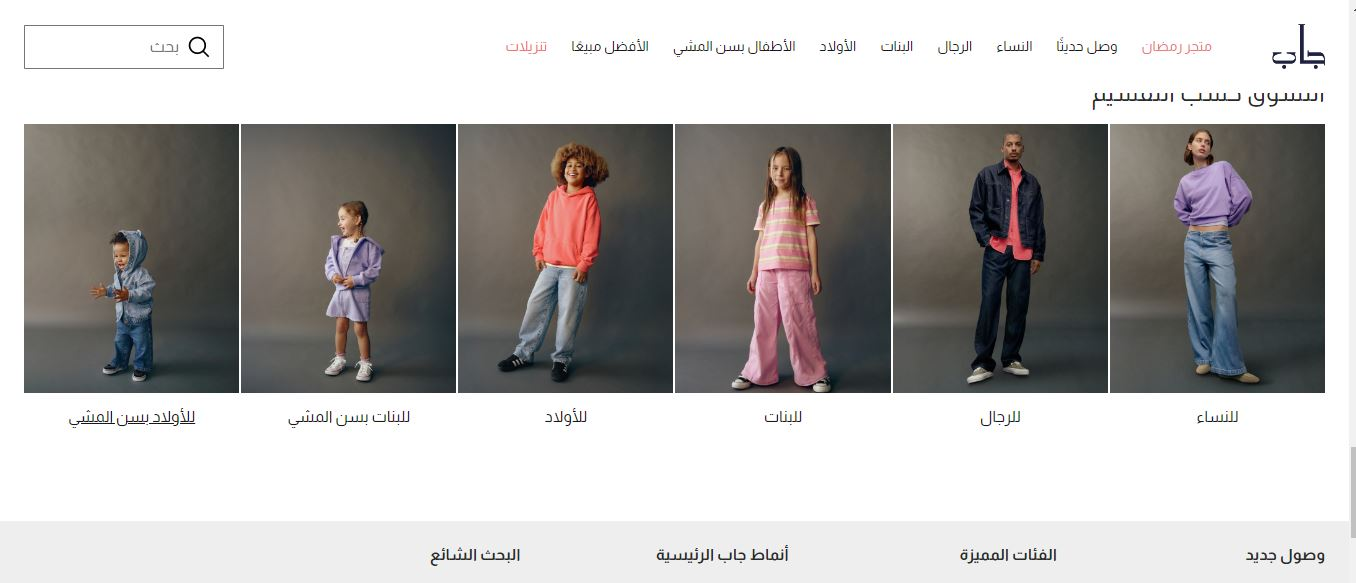
Task: Open the toddler girl in purple thumbnail
Action: click(348, 258)
